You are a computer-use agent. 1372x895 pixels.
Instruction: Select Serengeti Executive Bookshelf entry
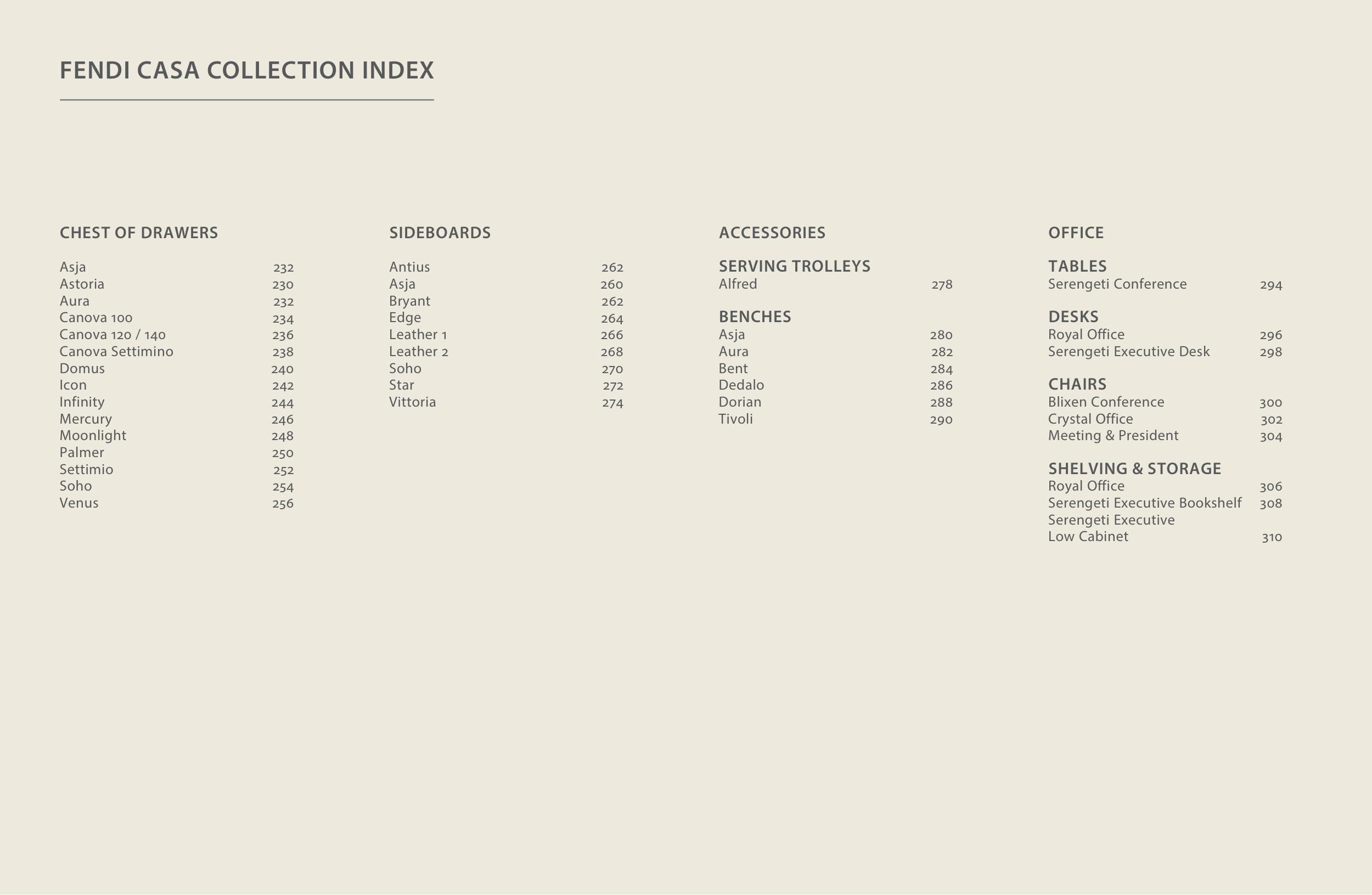(1144, 503)
